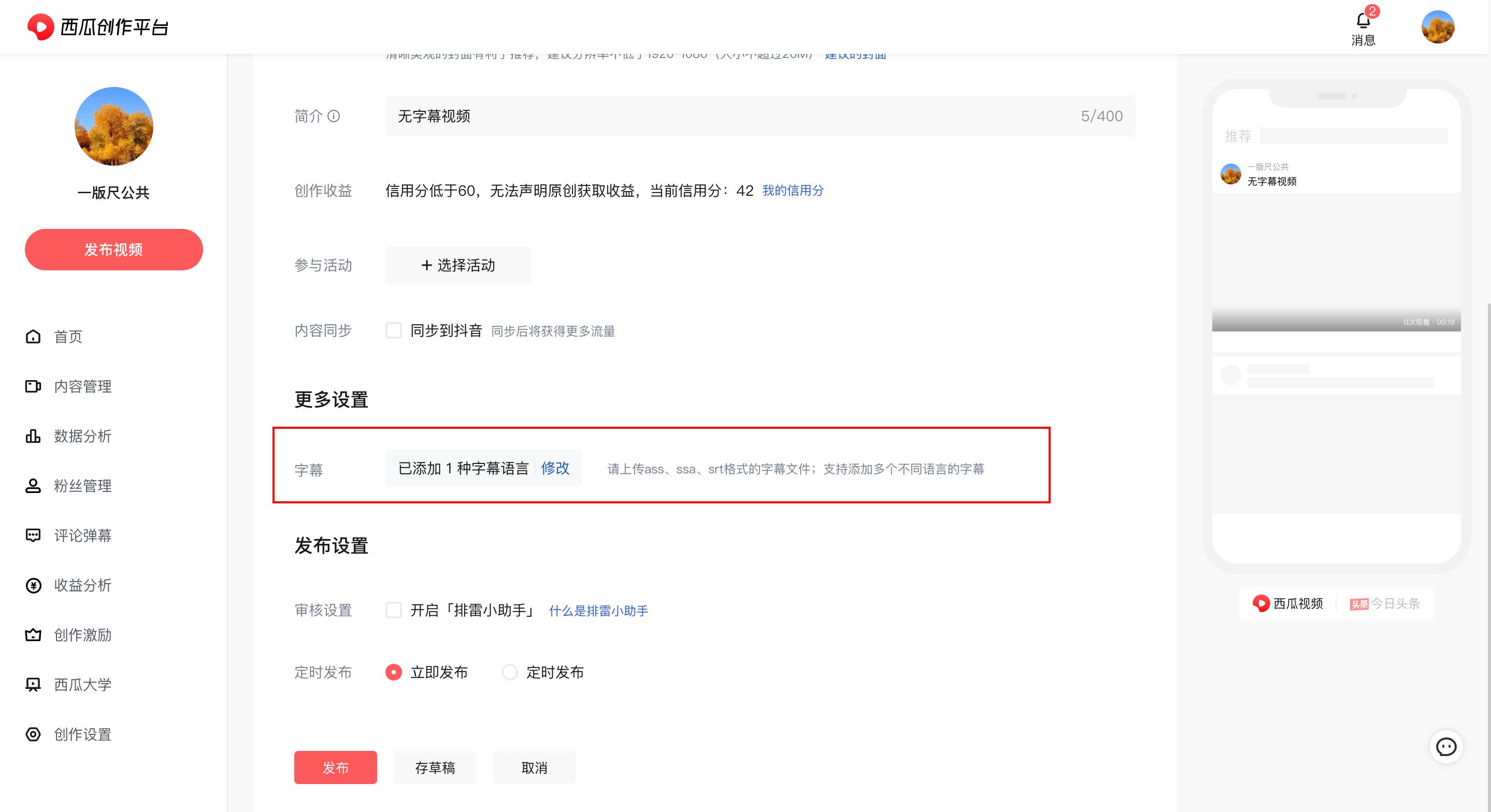
Task: Open the customer service chat bubble
Action: click(x=1446, y=747)
